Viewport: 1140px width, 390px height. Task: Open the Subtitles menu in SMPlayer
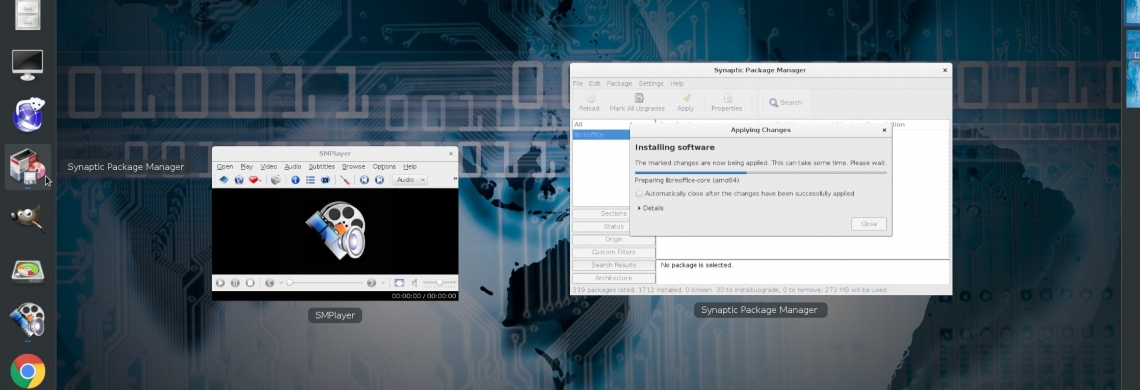[321, 167]
